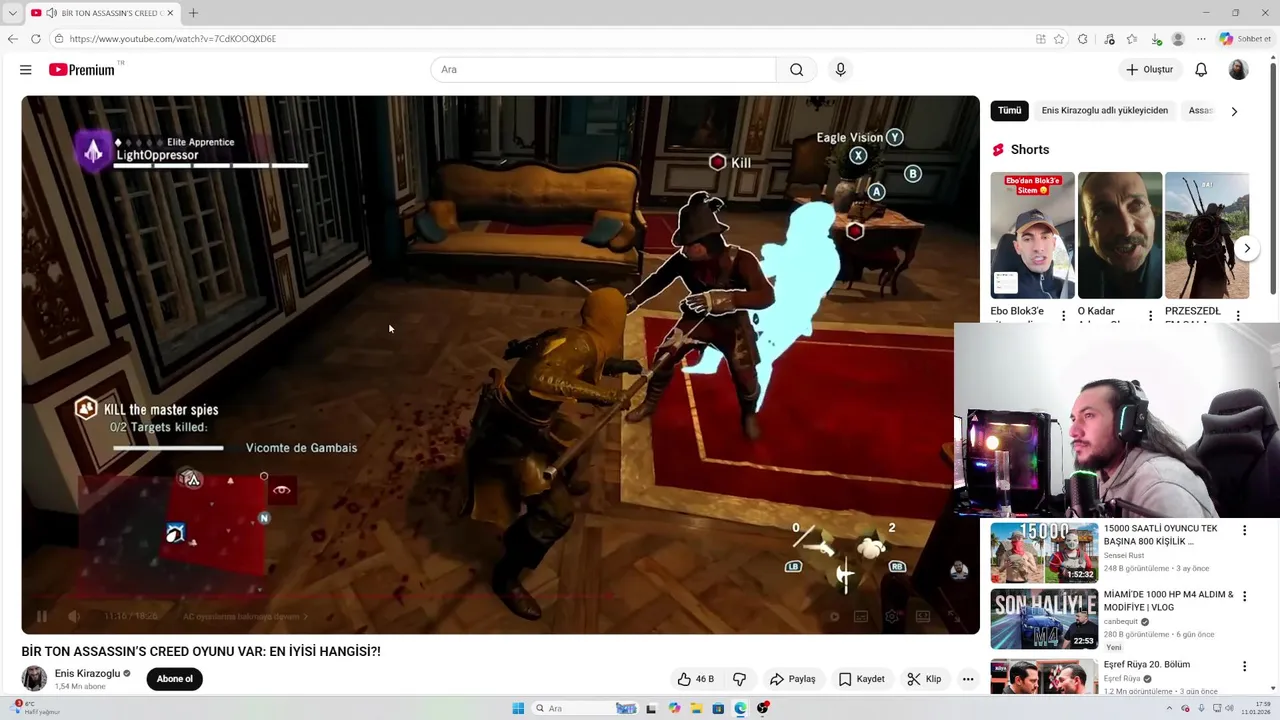Viewport: 1280px width, 720px height.
Task: Click the Enis Kirazoglu channel avatar
Action: coord(34,679)
